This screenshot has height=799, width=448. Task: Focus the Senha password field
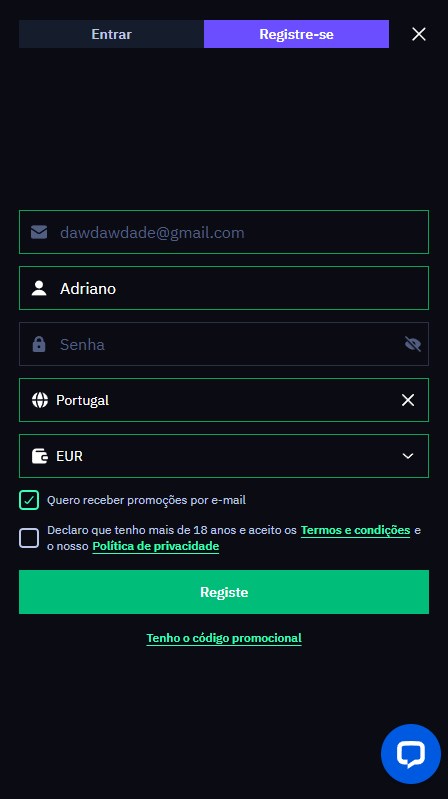pyautogui.click(x=224, y=344)
